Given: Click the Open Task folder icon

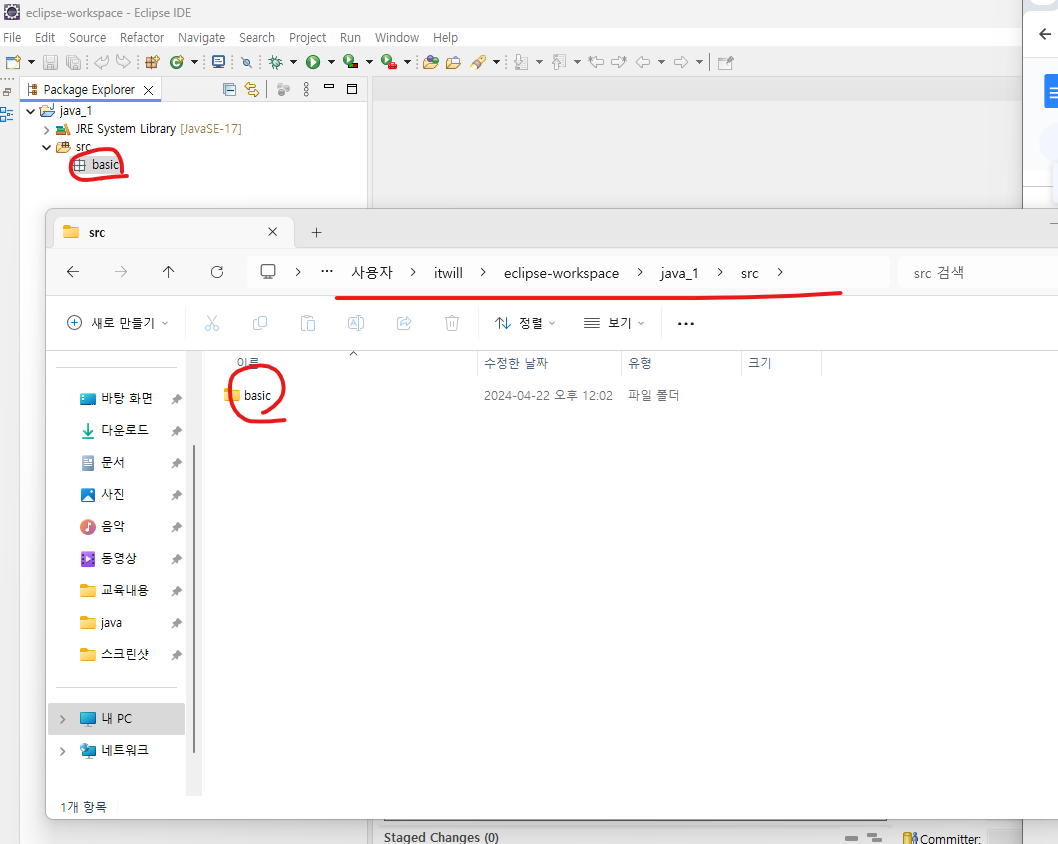Looking at the screenshot, I should [x=453, y=63].
